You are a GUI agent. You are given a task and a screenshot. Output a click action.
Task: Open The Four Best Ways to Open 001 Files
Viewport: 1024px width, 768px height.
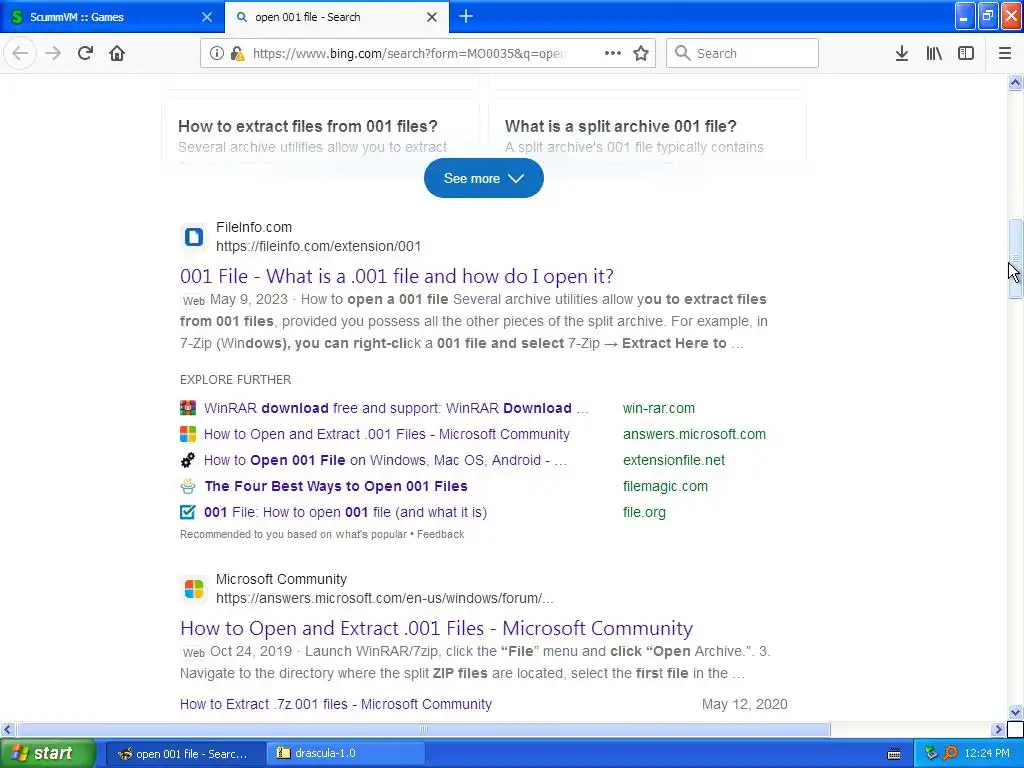(336, 487)
